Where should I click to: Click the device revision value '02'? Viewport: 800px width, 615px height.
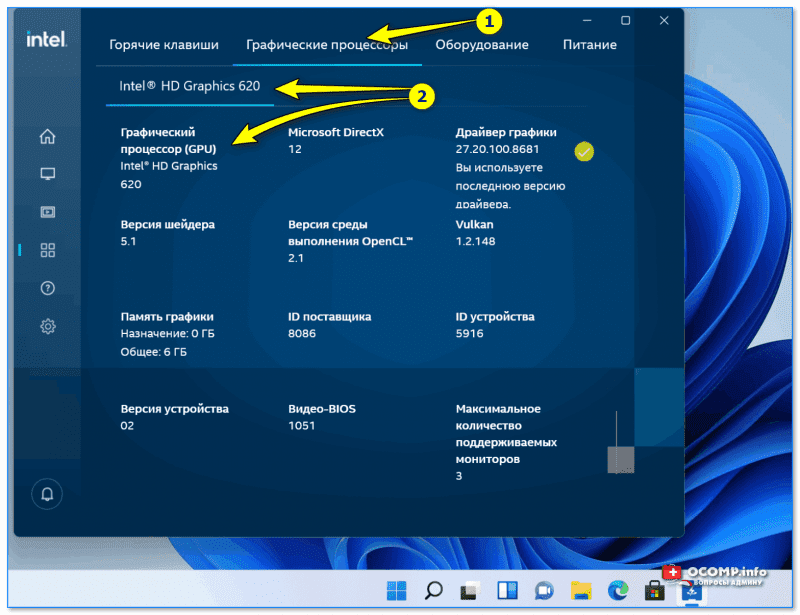[x=127, y=426]
